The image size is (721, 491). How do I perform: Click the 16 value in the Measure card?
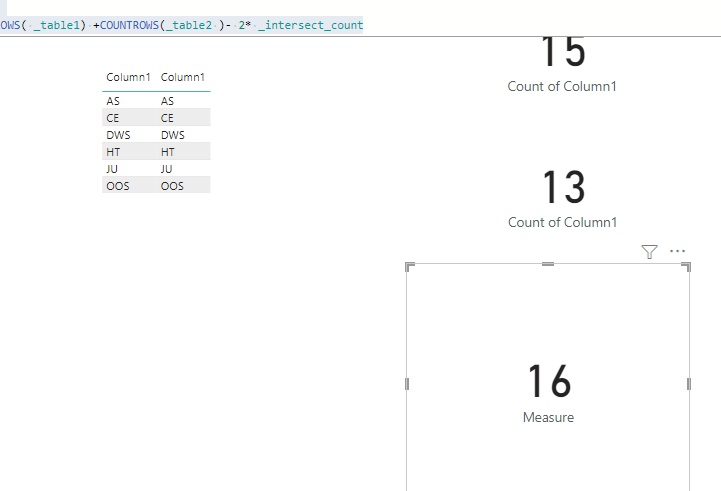[x=549, y=381]
